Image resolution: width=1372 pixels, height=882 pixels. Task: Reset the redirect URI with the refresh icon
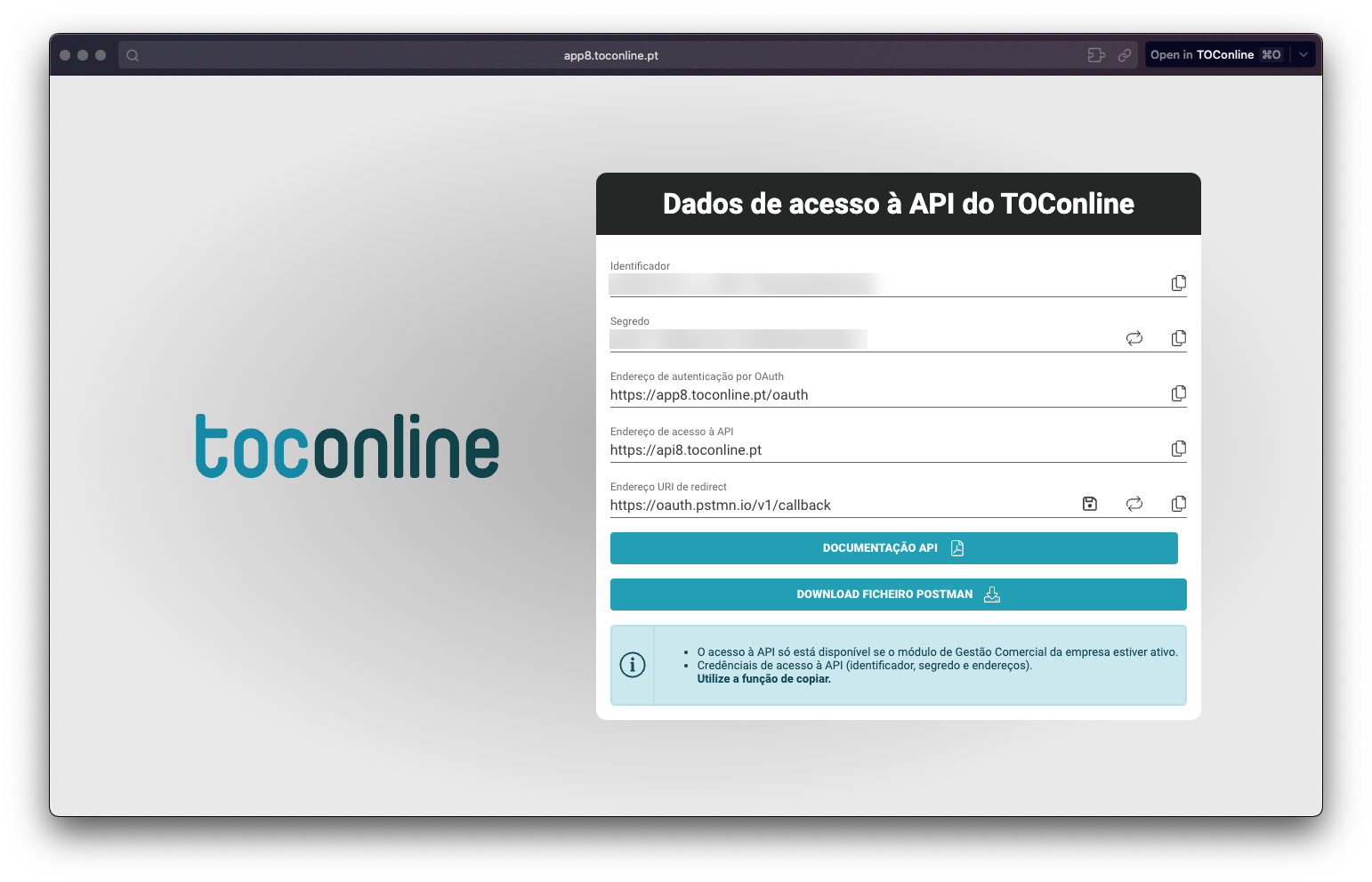[1134, 504]
